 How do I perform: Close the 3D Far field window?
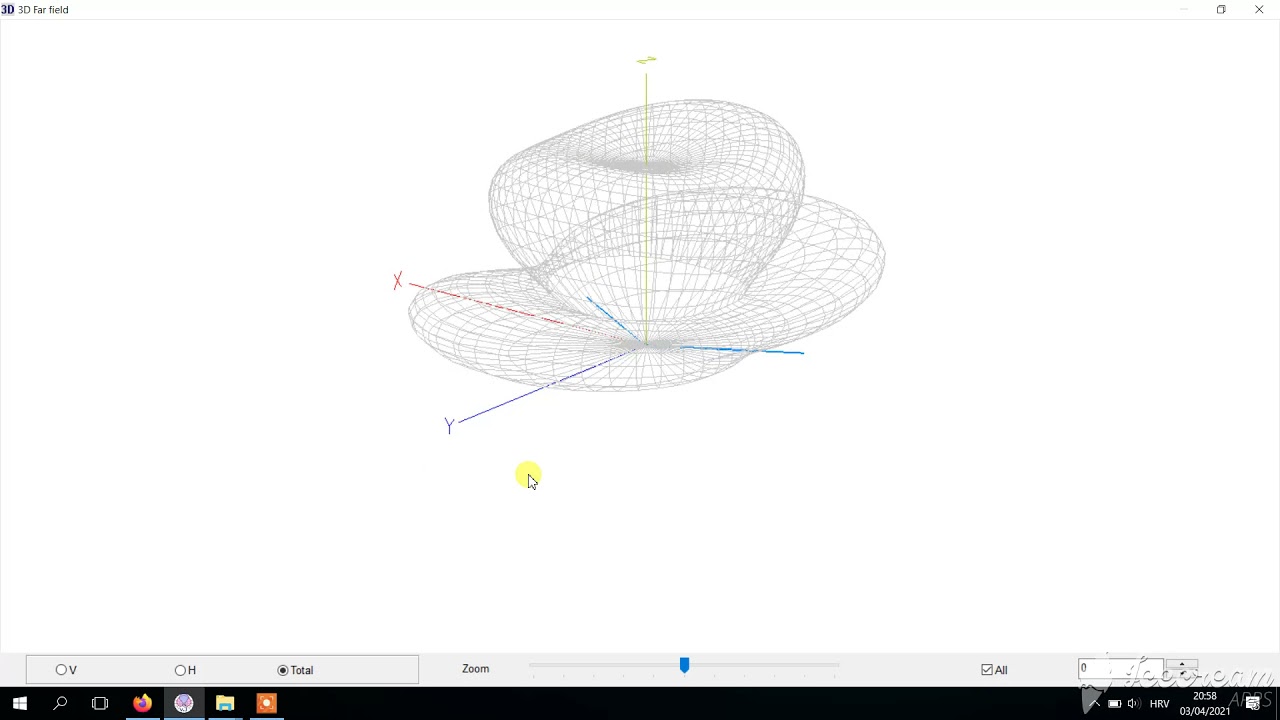(x=1259, y=10)
